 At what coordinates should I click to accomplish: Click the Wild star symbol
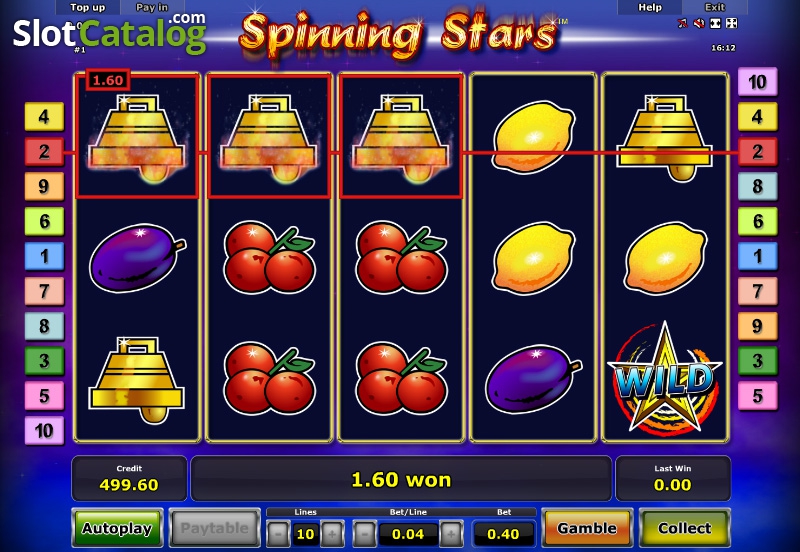click(665, 379)
